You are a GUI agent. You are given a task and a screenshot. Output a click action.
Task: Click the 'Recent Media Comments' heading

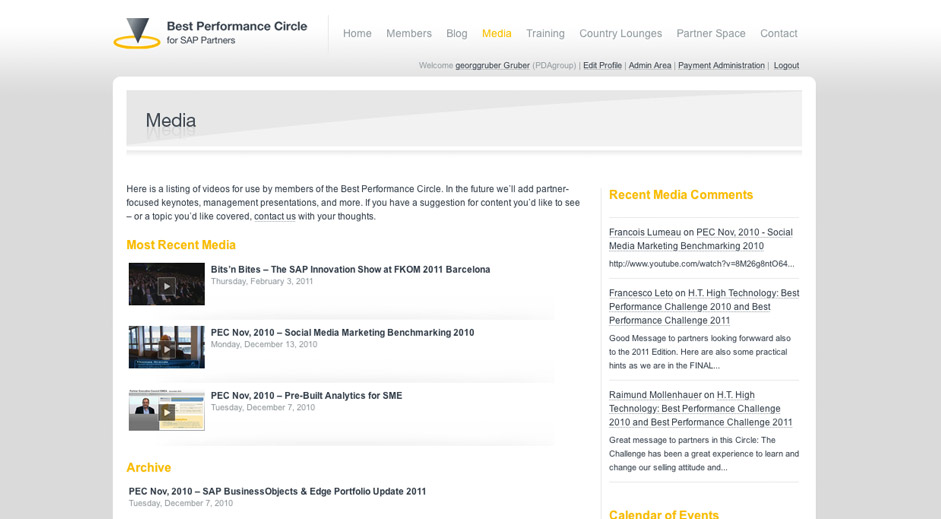[681, 195]
